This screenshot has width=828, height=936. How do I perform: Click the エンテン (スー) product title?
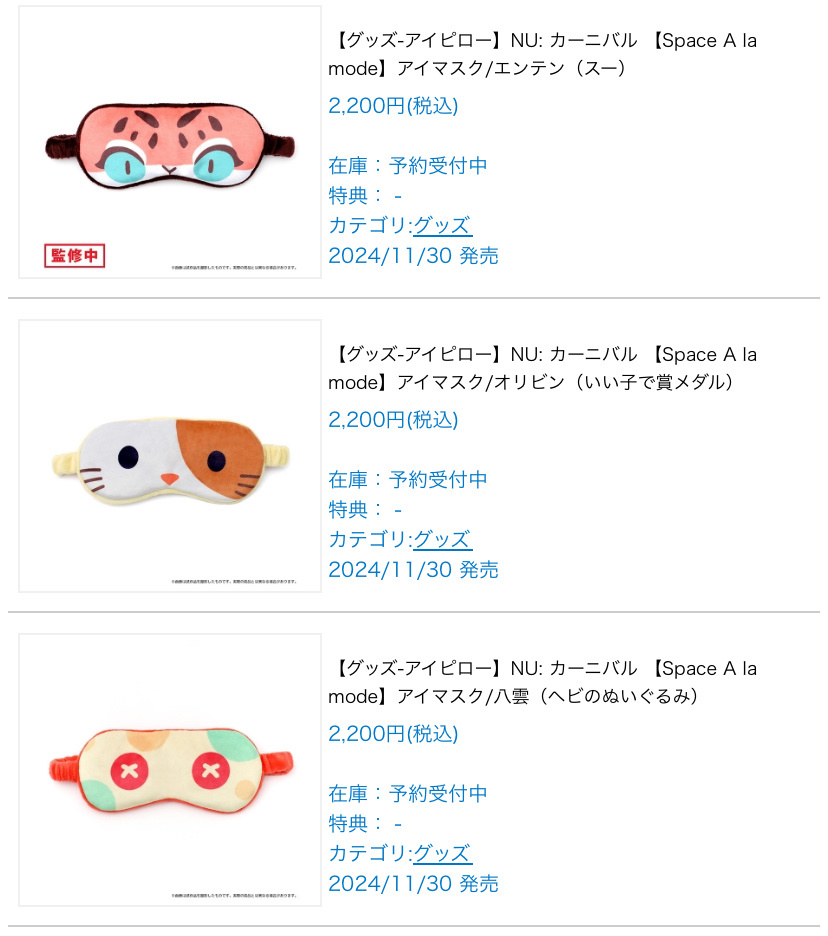tap(542, 54)
